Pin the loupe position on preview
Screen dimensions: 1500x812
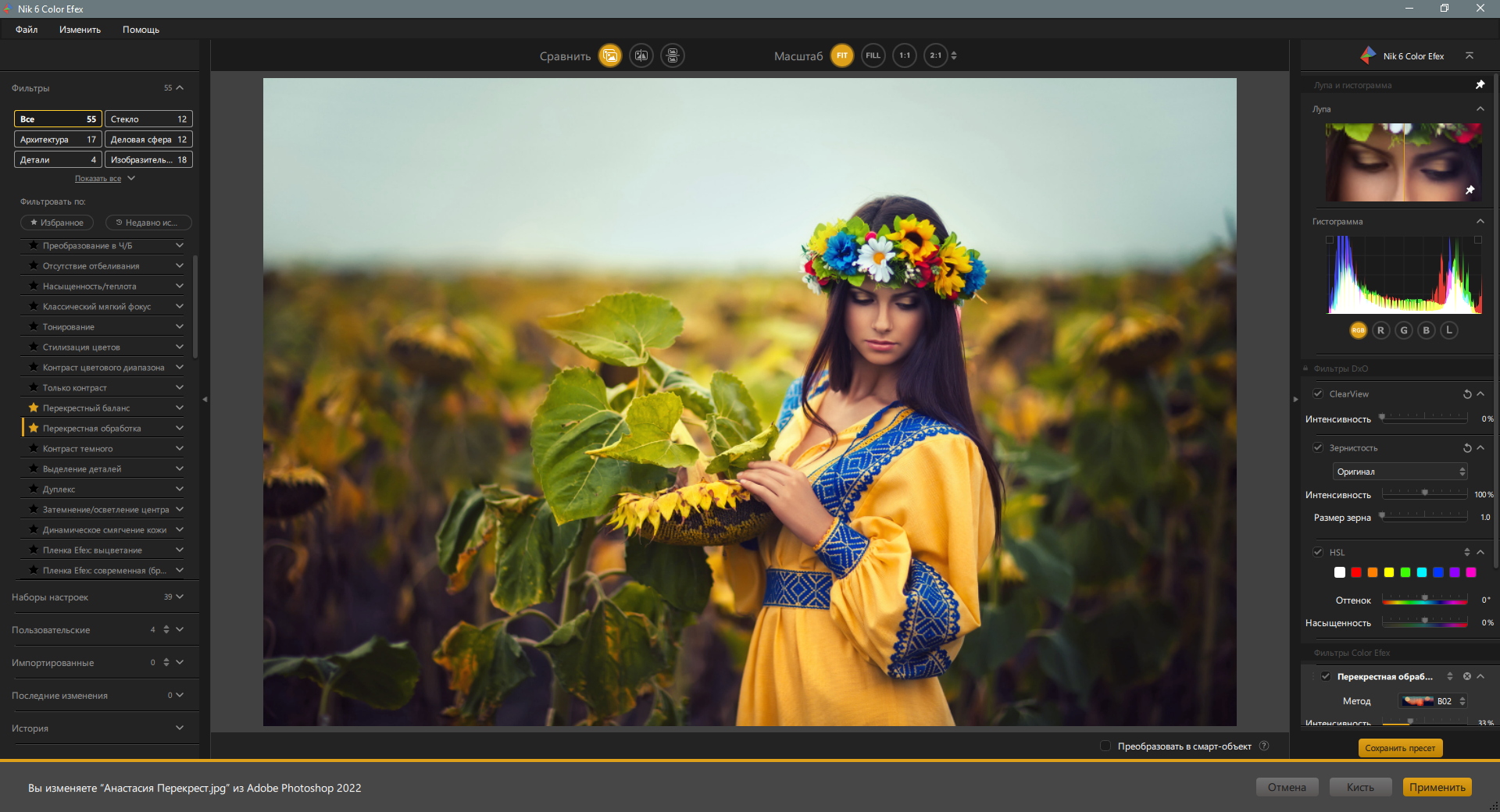1470,190
